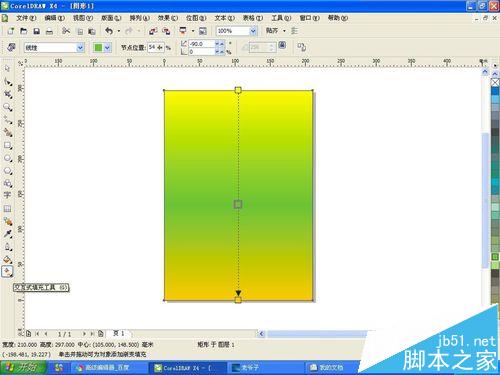
Task: Expand the Undo history arrow
Action: tap(119, 31)
